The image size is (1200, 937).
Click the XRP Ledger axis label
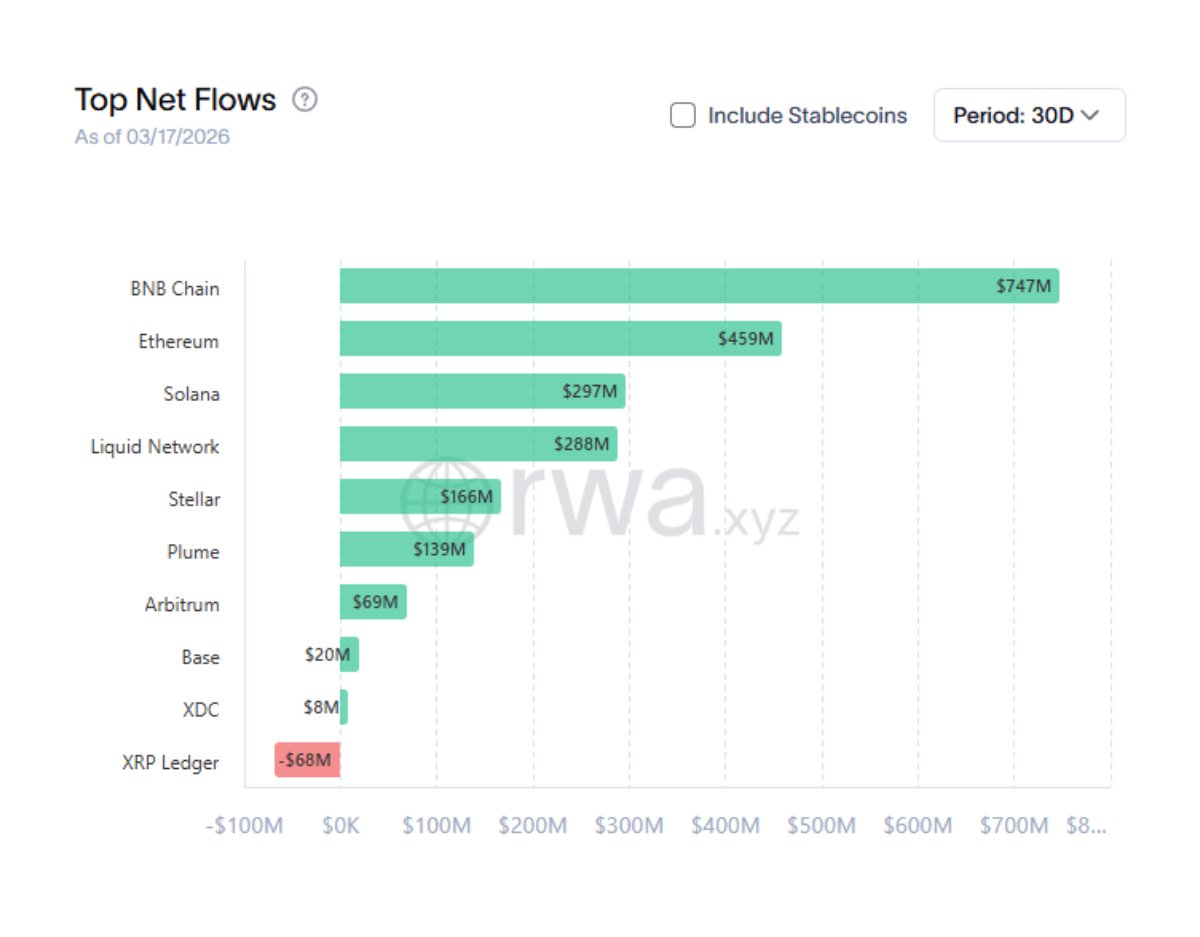(170, 763)
